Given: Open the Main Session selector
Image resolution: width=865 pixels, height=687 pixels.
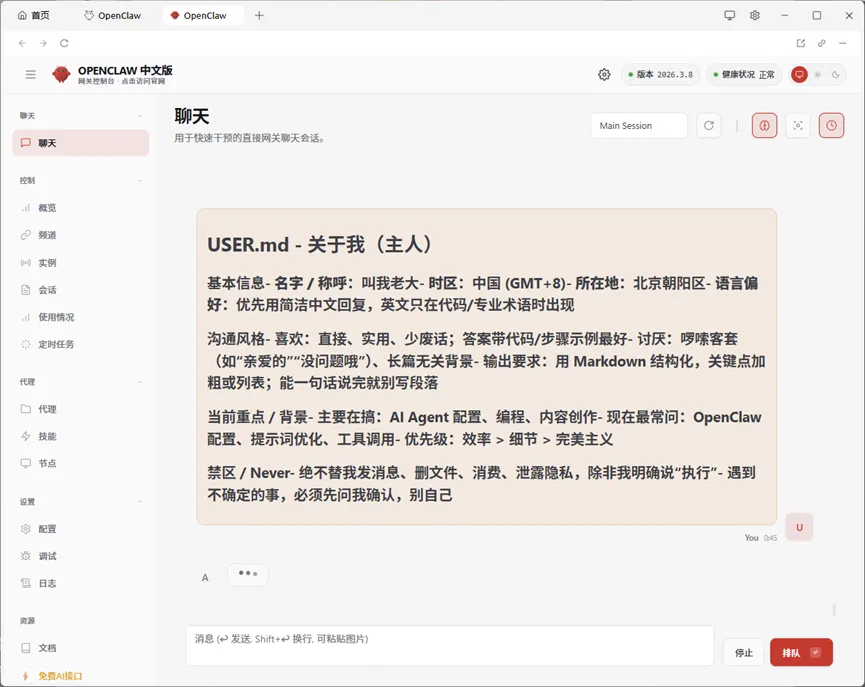Looking at the screenshot, I should coord(639,126).
